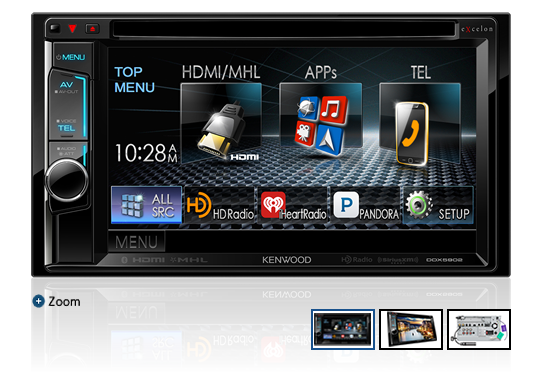Click the Zoom plus link
Viewport: 538px width, 380px height.
click(x=57, y=301)
